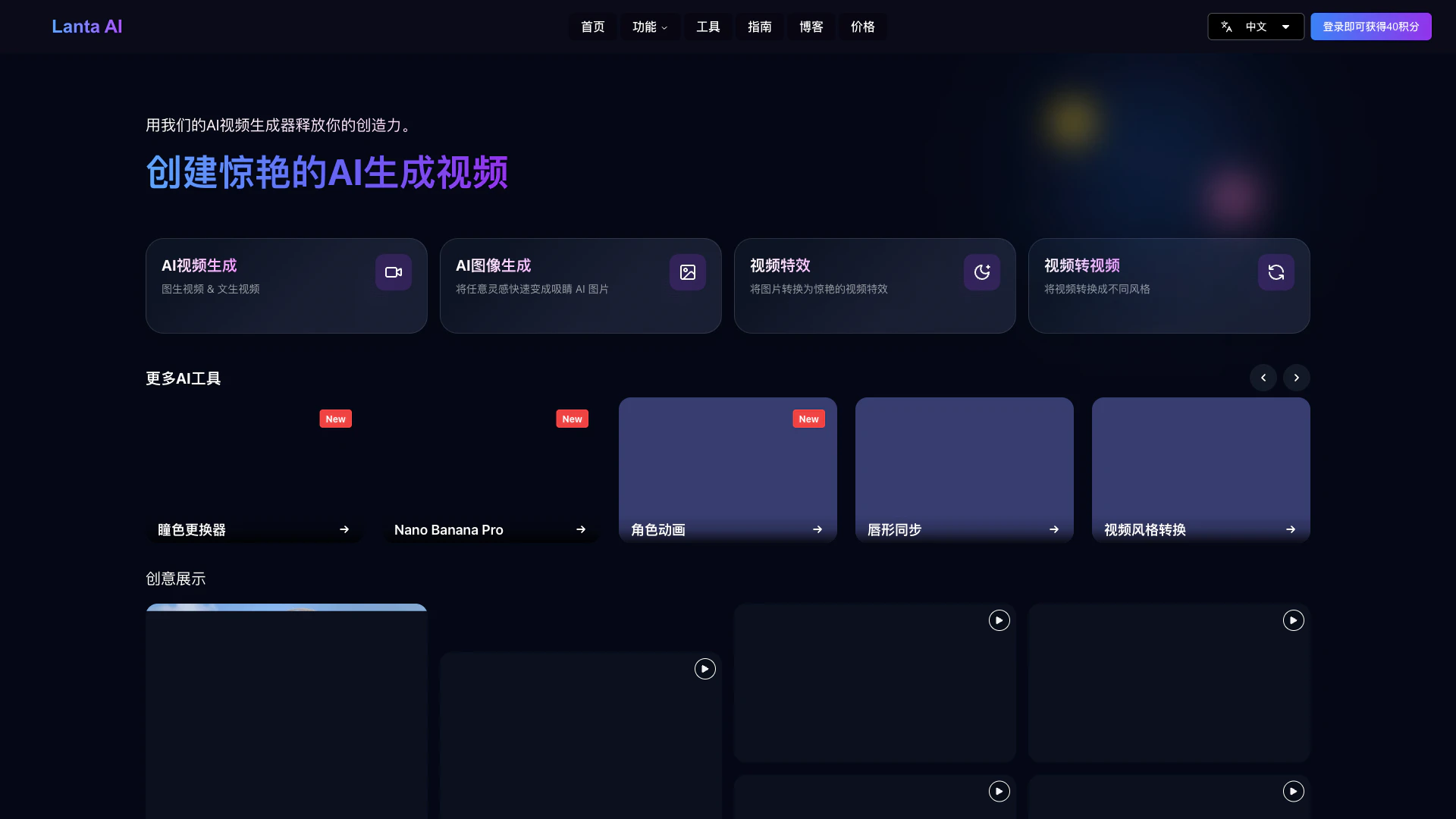Click arrow icon on 视频风格转换 card
This screenshot has width=1456, height=819.
tap(1290, 529)
